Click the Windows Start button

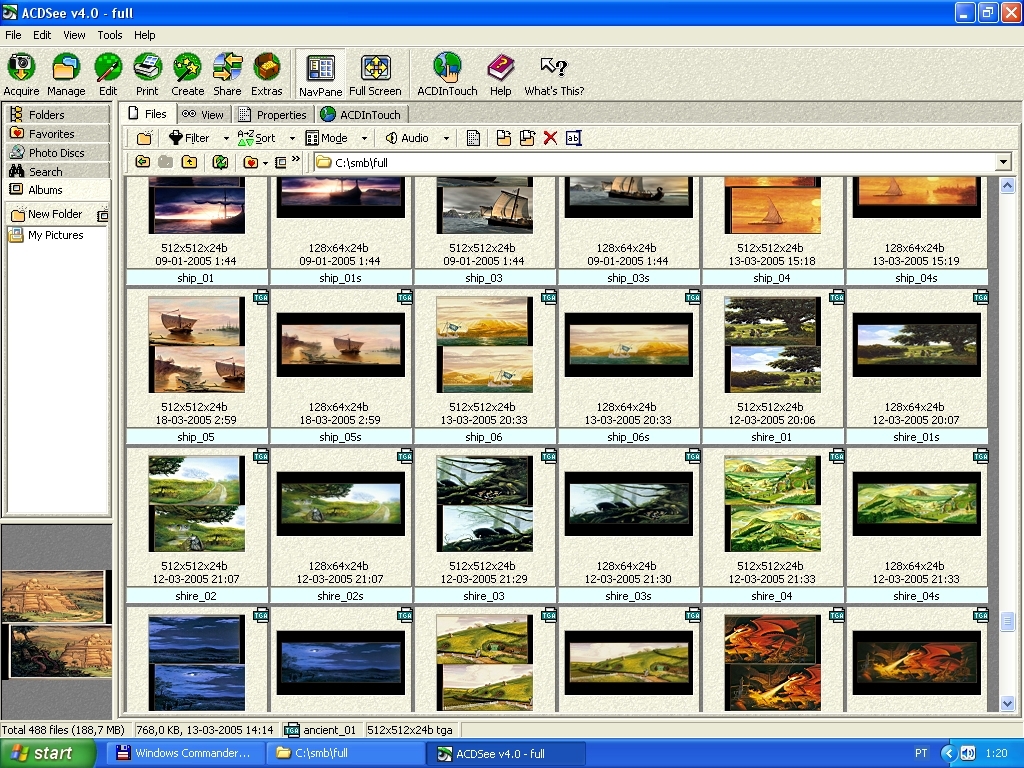tap(48, 753)
